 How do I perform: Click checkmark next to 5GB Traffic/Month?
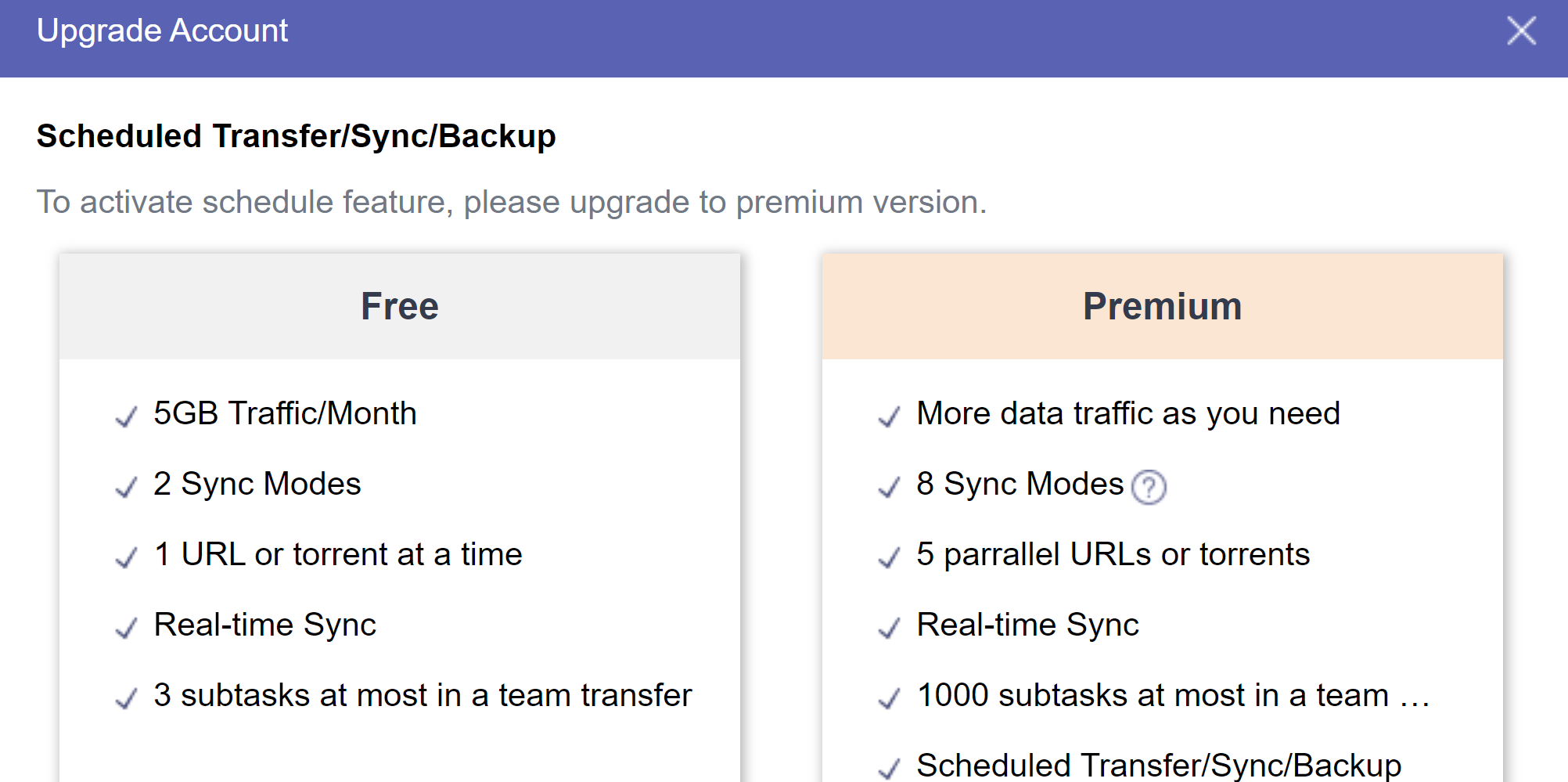[x=126, y=416]
